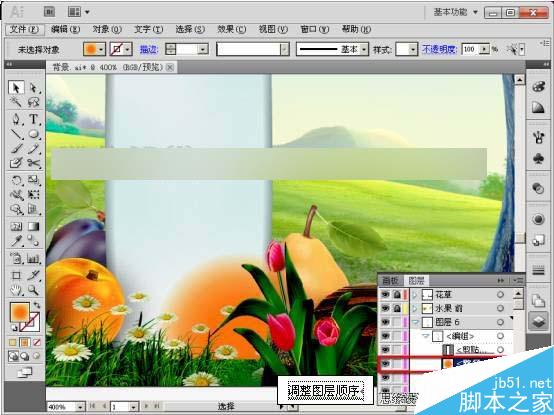Select the Line Segment tool
The height and width of the screenshot is (415, 554).
(16, 134)
